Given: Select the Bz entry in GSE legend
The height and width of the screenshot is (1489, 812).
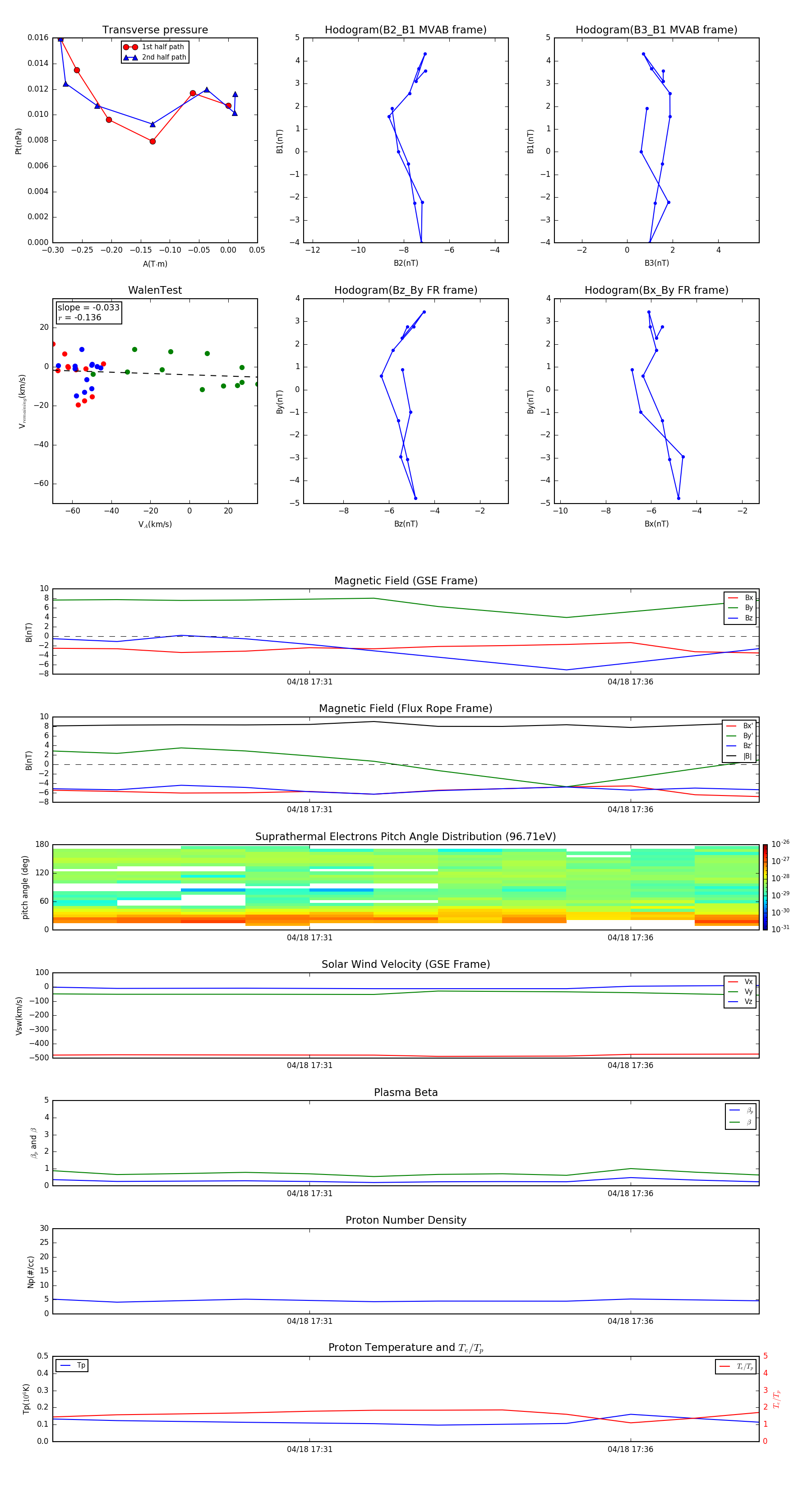Looking at the screenshot, I should (740, 618).
